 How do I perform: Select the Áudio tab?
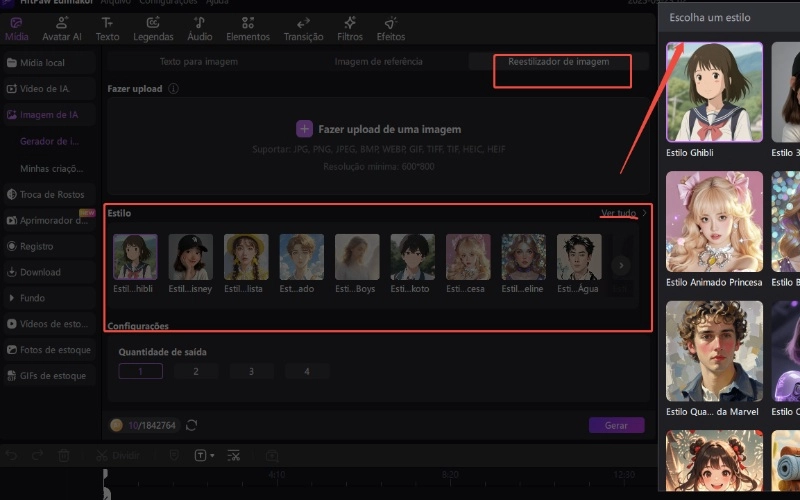(199, 30)
